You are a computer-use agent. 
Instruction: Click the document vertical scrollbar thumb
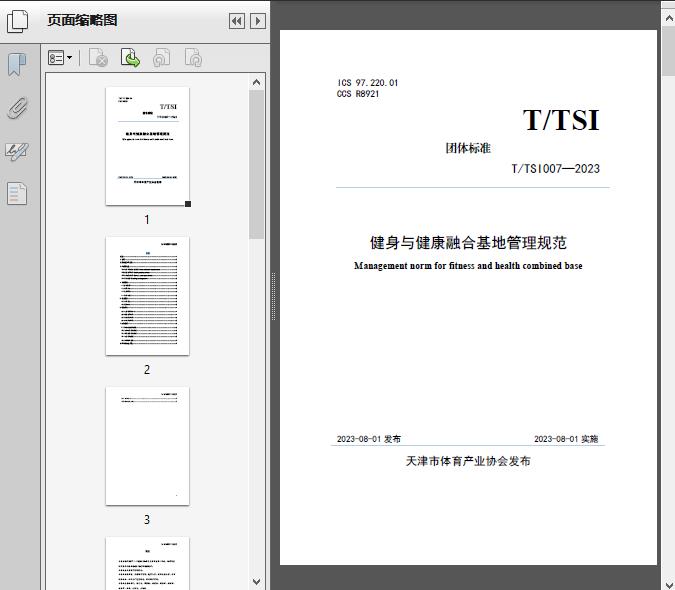669,51
